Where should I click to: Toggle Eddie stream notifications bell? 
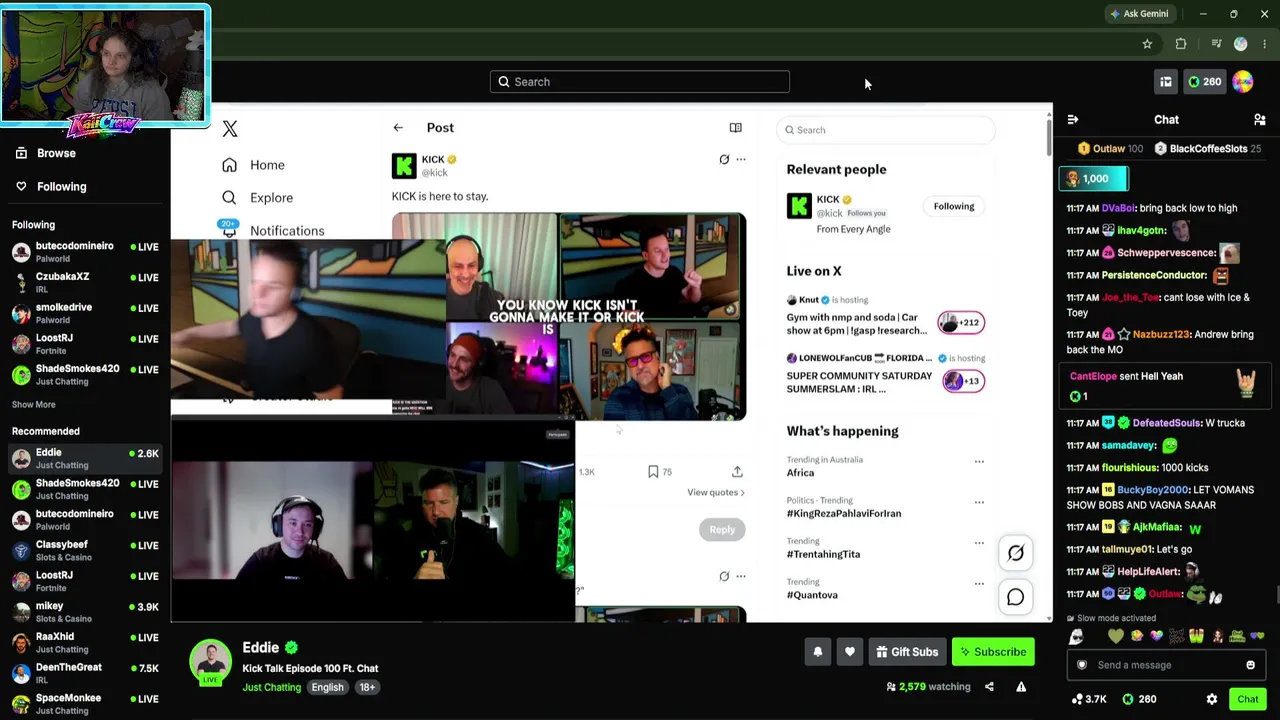(818, 652)
